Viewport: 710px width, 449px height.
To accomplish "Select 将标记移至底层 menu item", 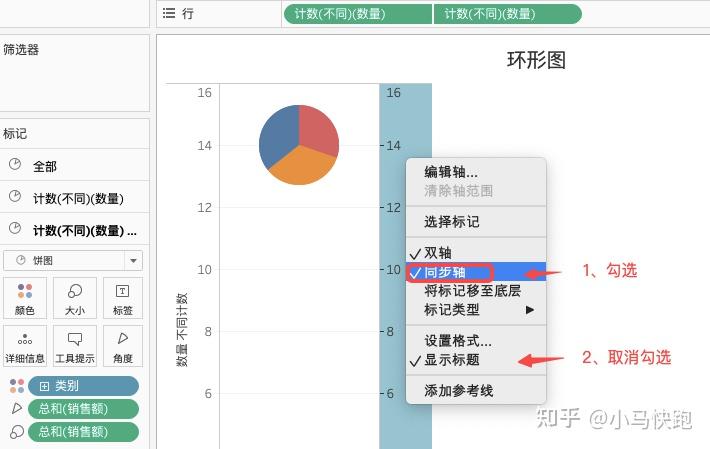I will coord(476,291).
